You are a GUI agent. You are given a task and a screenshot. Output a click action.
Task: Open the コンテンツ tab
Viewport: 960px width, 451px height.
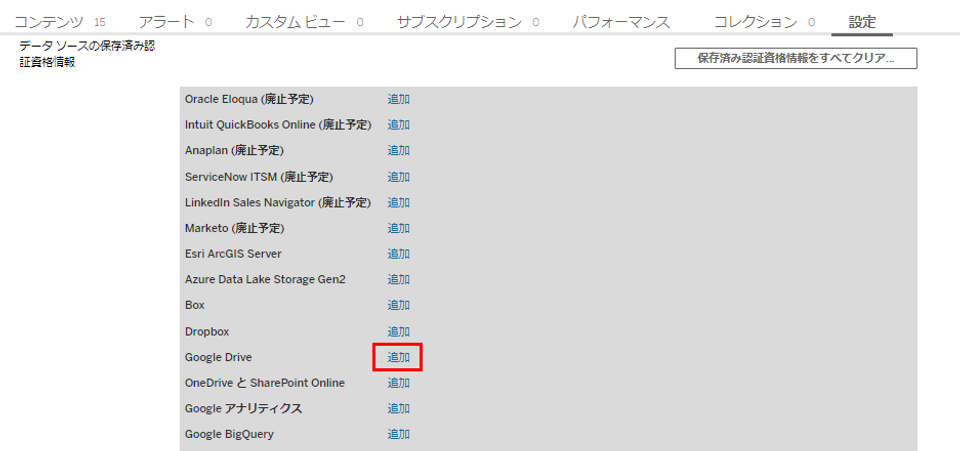point(59,23)
